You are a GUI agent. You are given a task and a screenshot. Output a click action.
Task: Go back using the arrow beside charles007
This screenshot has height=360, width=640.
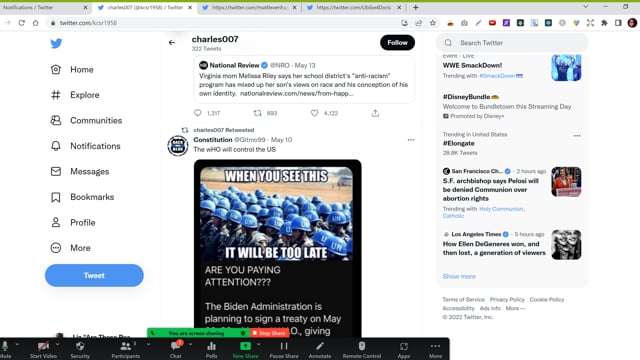172,42
